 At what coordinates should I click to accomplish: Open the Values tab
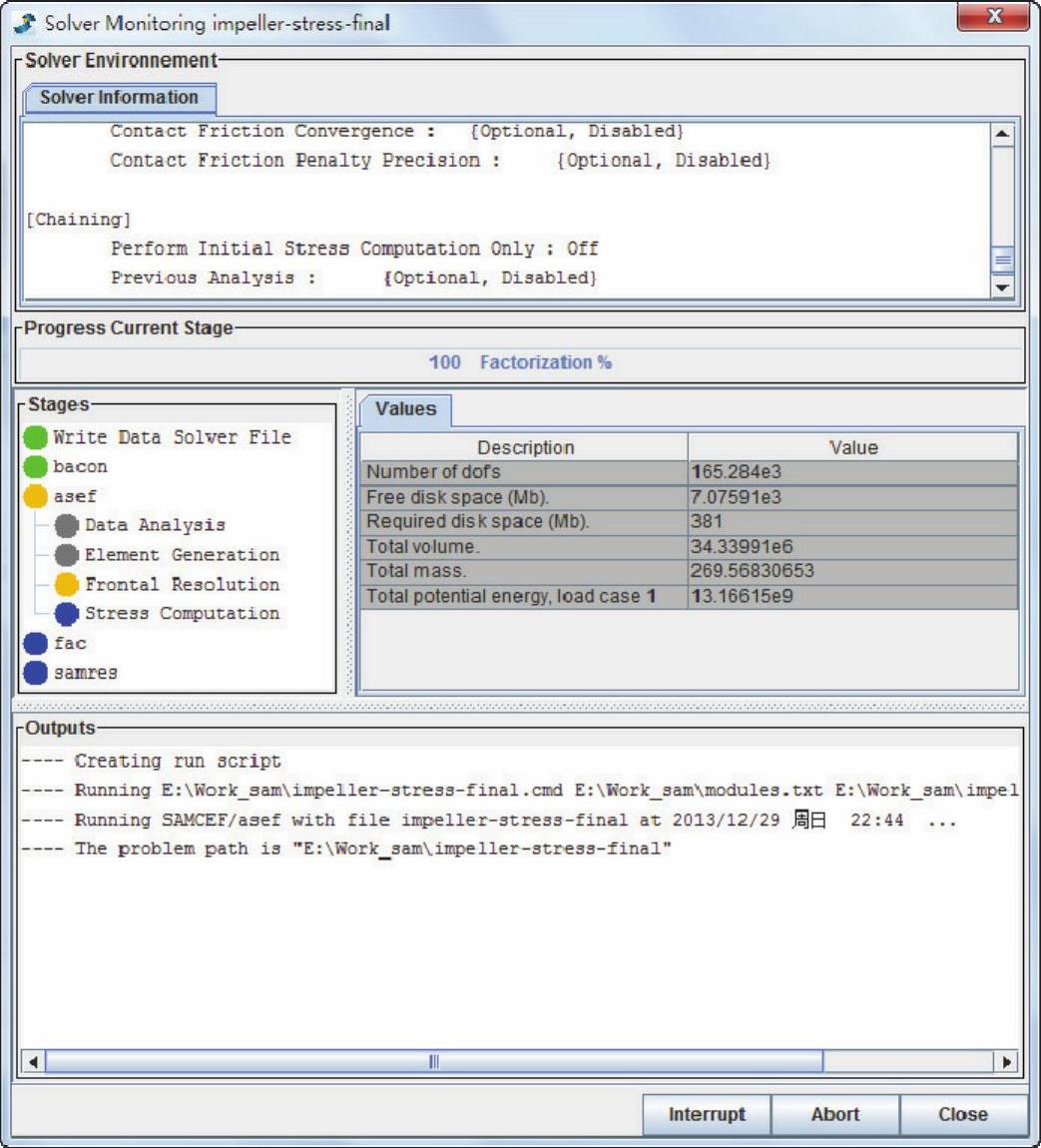click(405, 409)
